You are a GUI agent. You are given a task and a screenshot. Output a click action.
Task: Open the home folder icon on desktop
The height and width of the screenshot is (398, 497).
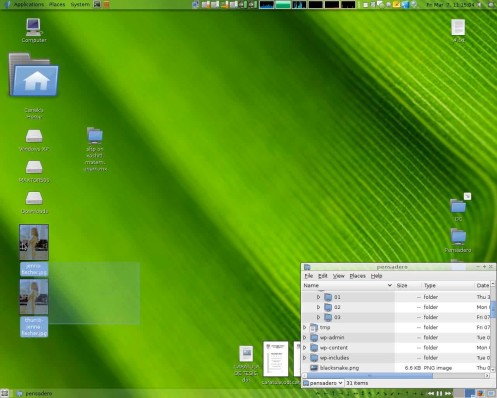tap(33, 75)
